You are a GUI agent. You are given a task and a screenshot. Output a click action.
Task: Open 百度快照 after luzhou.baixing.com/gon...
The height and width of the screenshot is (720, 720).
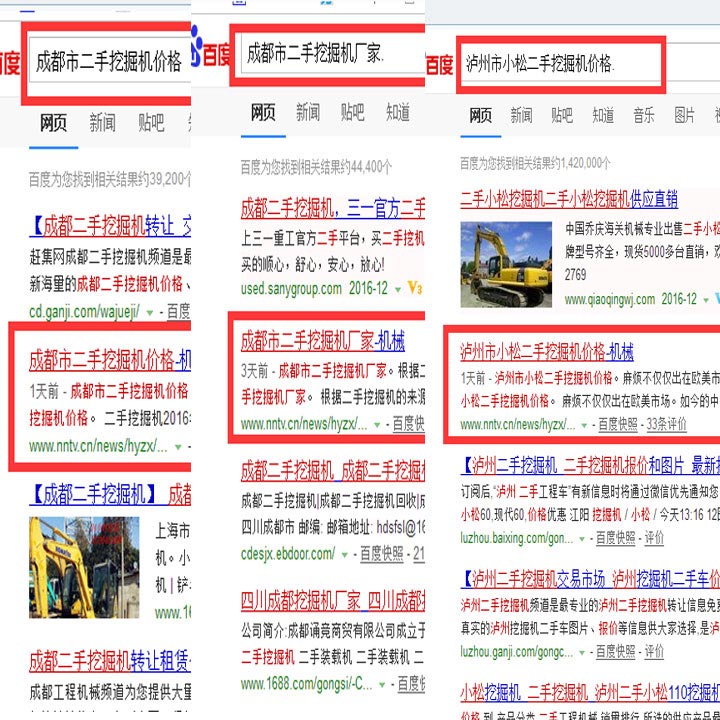[615, 538]
